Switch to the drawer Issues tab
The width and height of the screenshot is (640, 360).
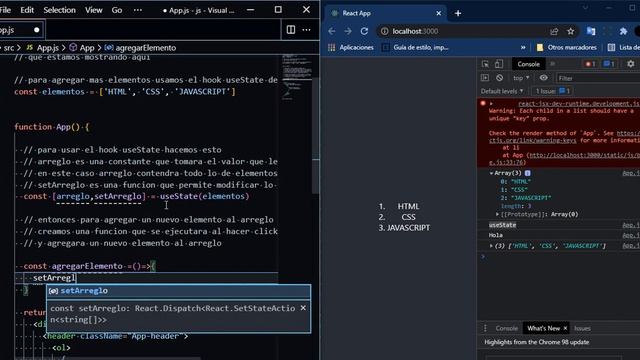pos(582,328)
